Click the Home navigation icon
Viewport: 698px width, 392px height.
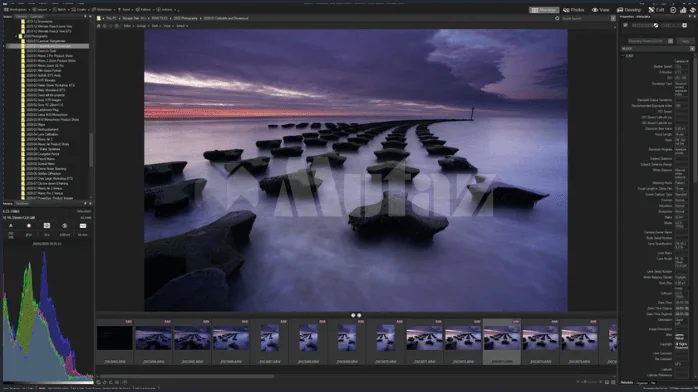click(x=99, y=26)
